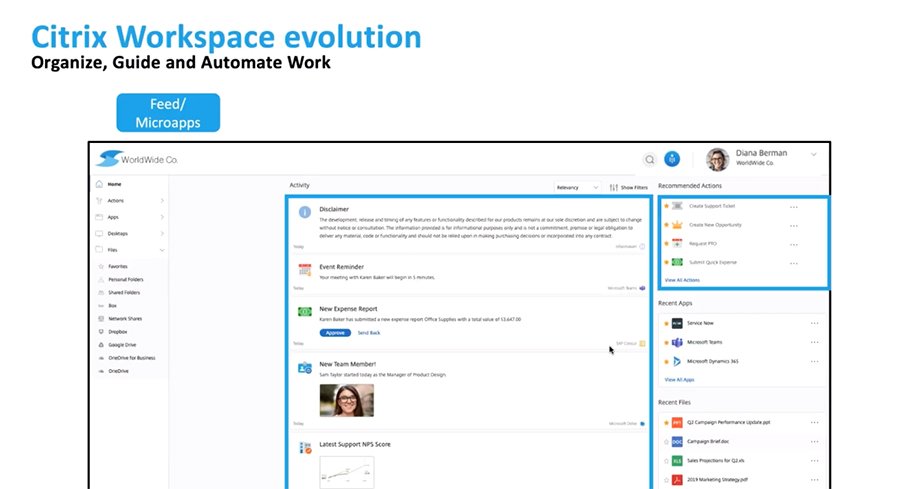The image size is (900, 489).
Task: Collapse the Files section in sidebar
Action: pos(162,250)
